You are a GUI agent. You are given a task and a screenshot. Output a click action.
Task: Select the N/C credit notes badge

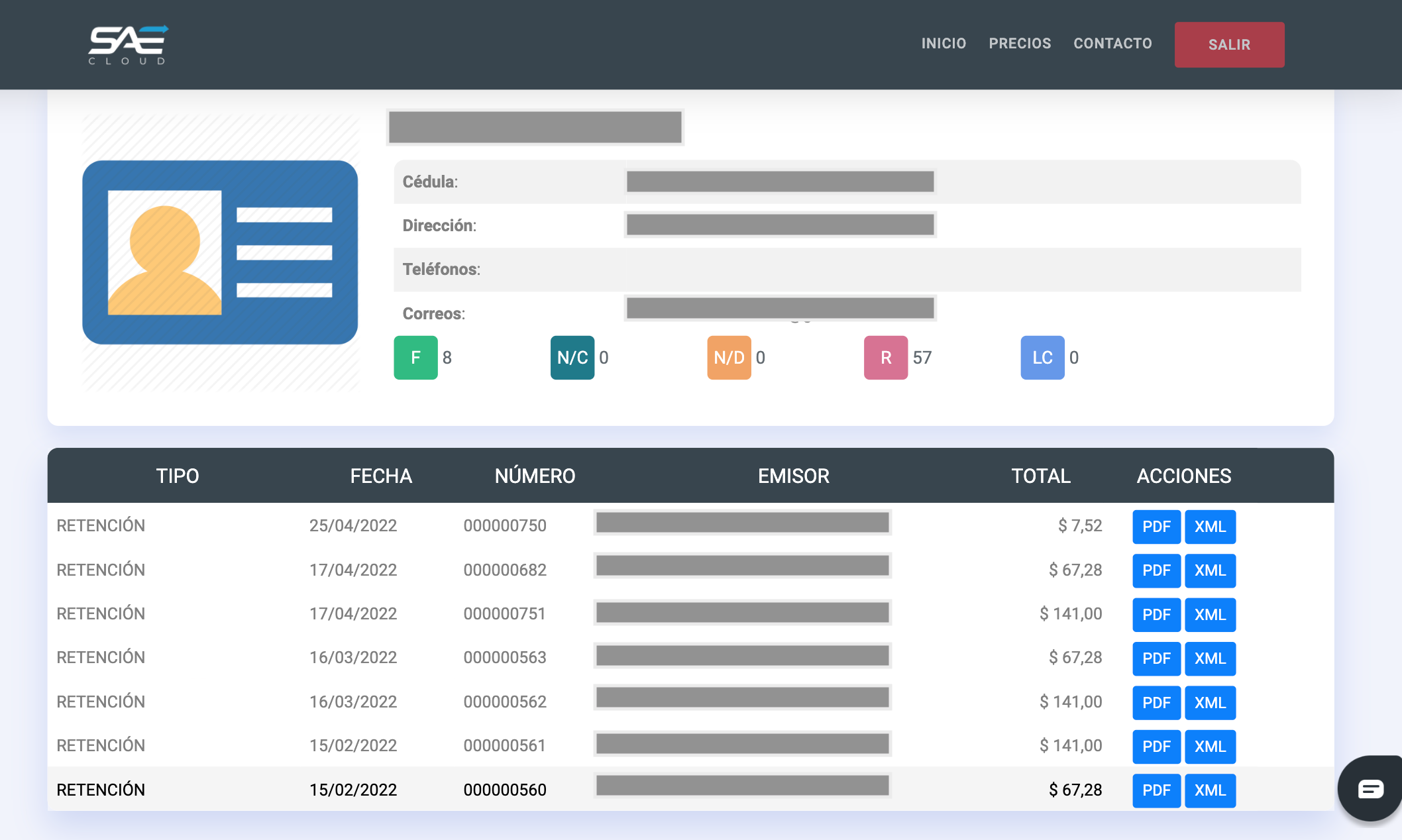tap(572, 358)
